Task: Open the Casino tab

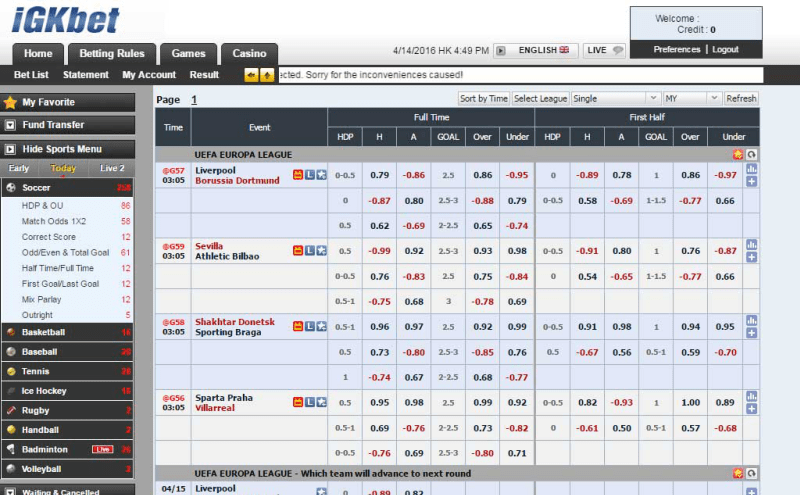Action: [x=249, y=54]
